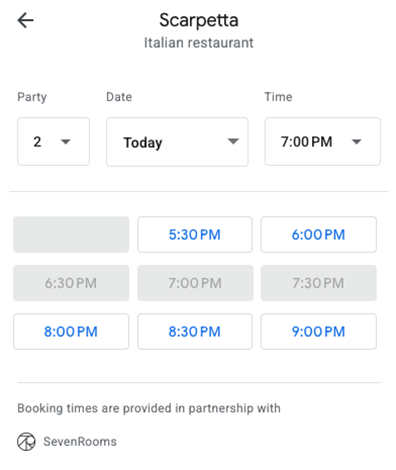396x470 pixels.
Task: Open the Party size dropdown arrow
Action: (x=66, y=142)
